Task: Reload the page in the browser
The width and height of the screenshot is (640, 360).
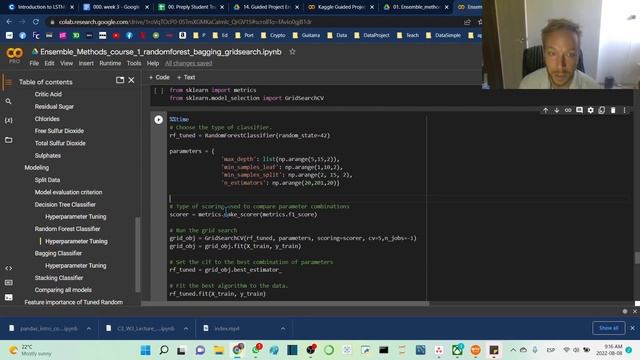Action: click(x=36, y=22)
